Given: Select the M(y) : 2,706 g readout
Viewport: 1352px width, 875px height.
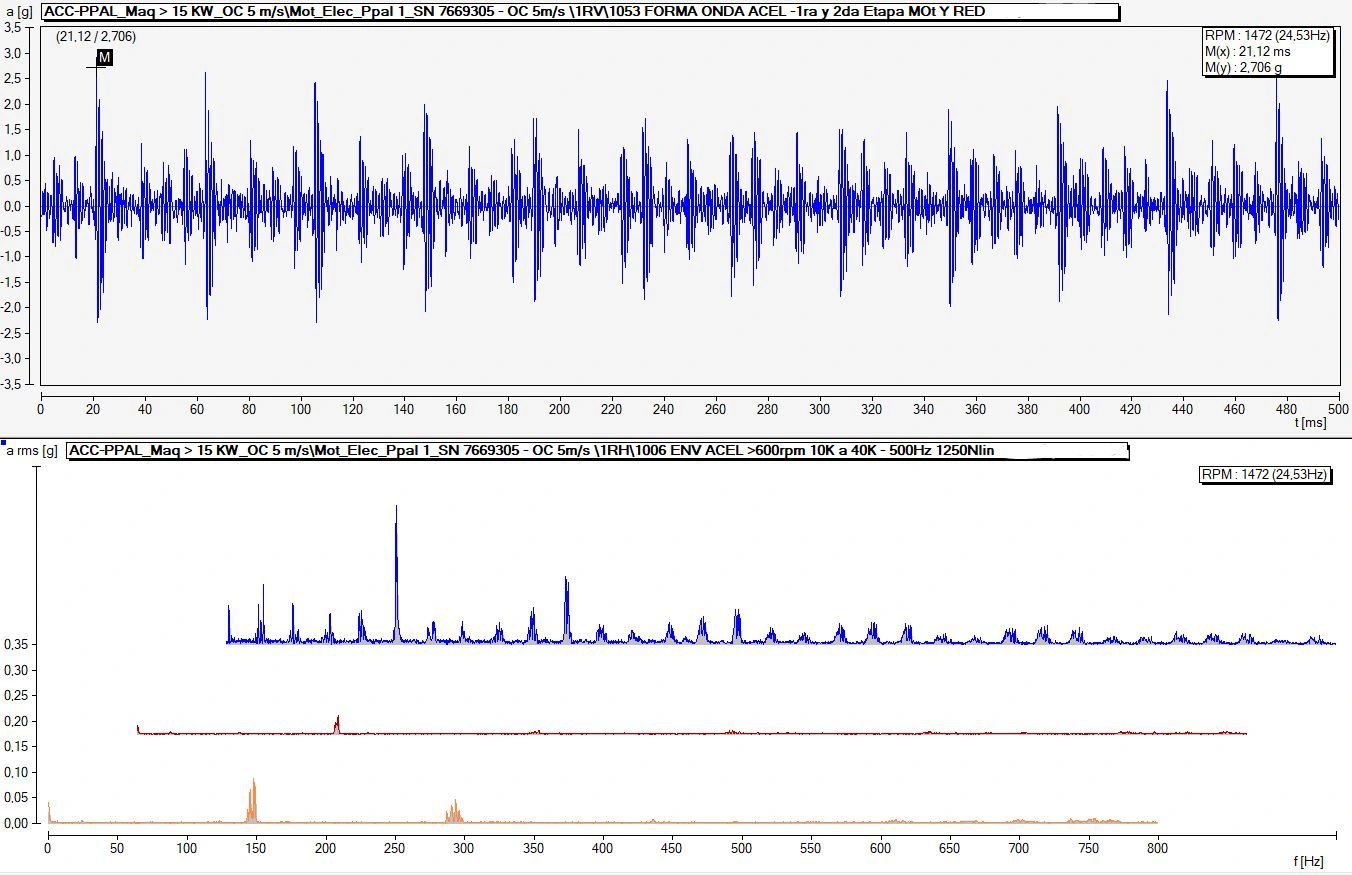Looking at the screenshot, I should click(1243, 67).
